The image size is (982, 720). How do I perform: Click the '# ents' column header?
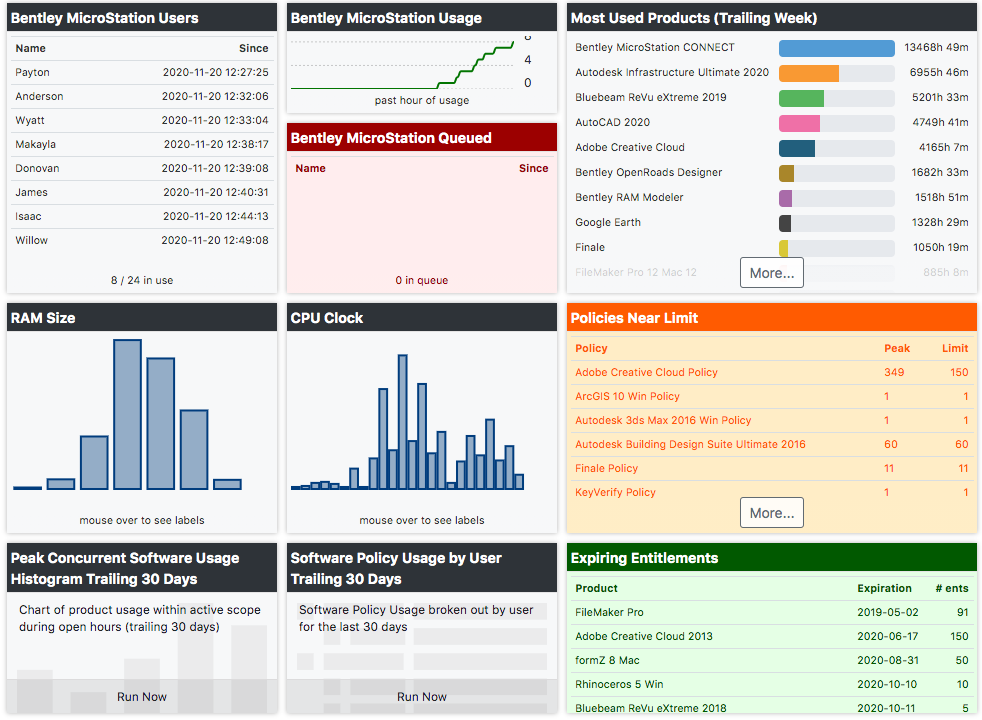(x=952, y=589)
